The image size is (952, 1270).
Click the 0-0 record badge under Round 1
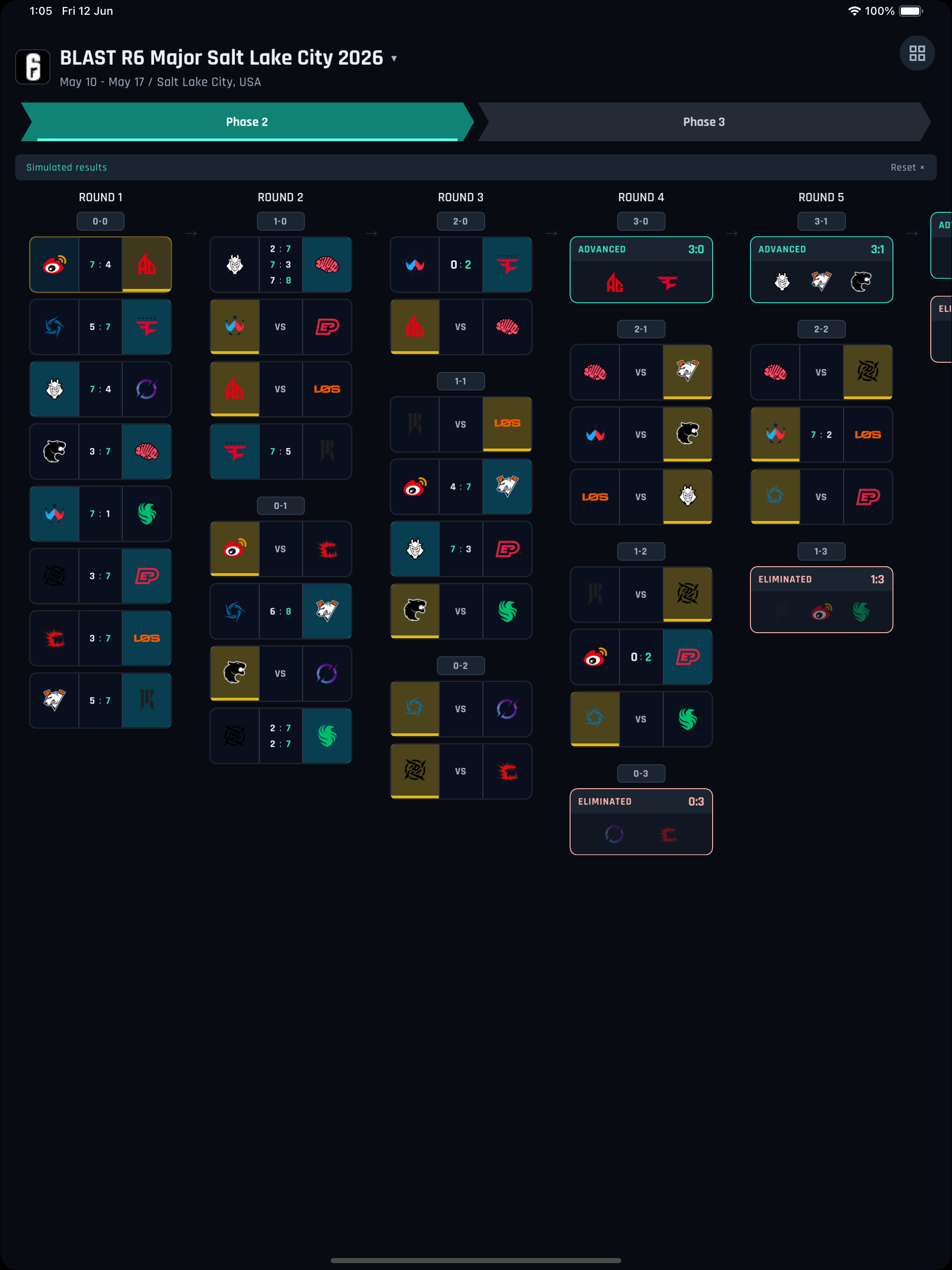pos(101,222)
